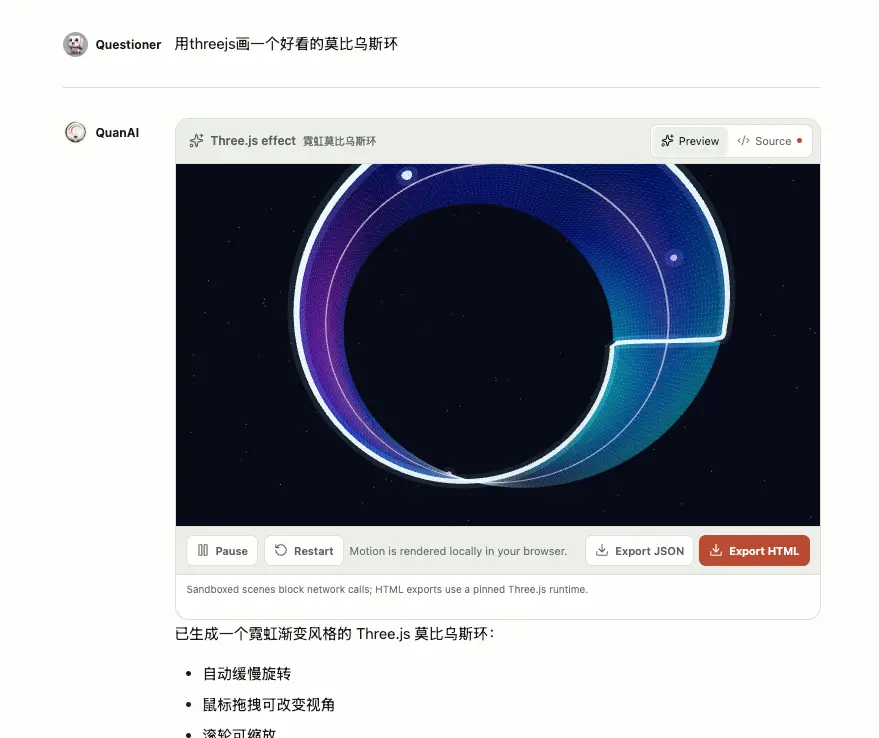Export the scene as JSON
This screenshot has height=738, width=879.
point(639,550)
